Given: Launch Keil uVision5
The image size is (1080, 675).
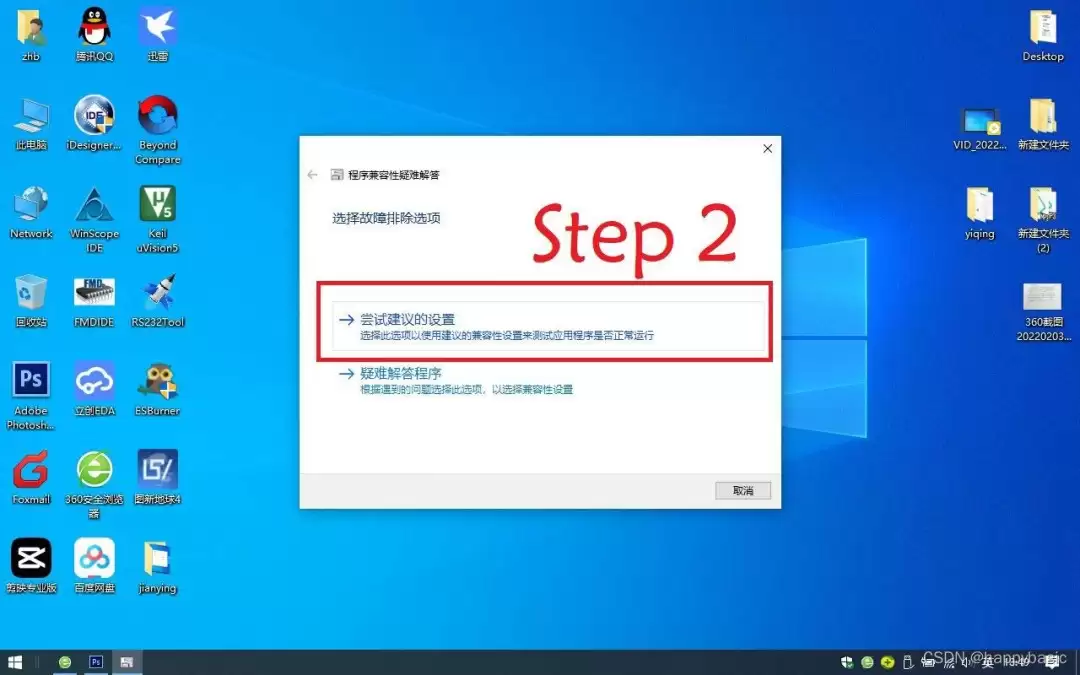Looking at the screenshot, I should click(157, 206).
